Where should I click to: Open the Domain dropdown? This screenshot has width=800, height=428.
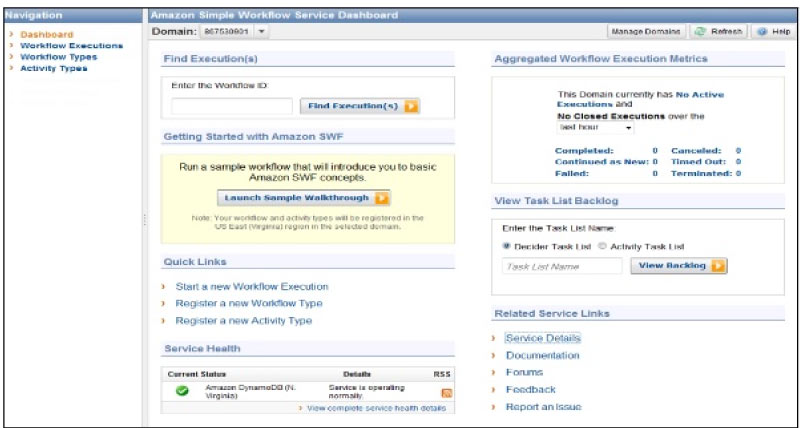[x=234, y=32]
